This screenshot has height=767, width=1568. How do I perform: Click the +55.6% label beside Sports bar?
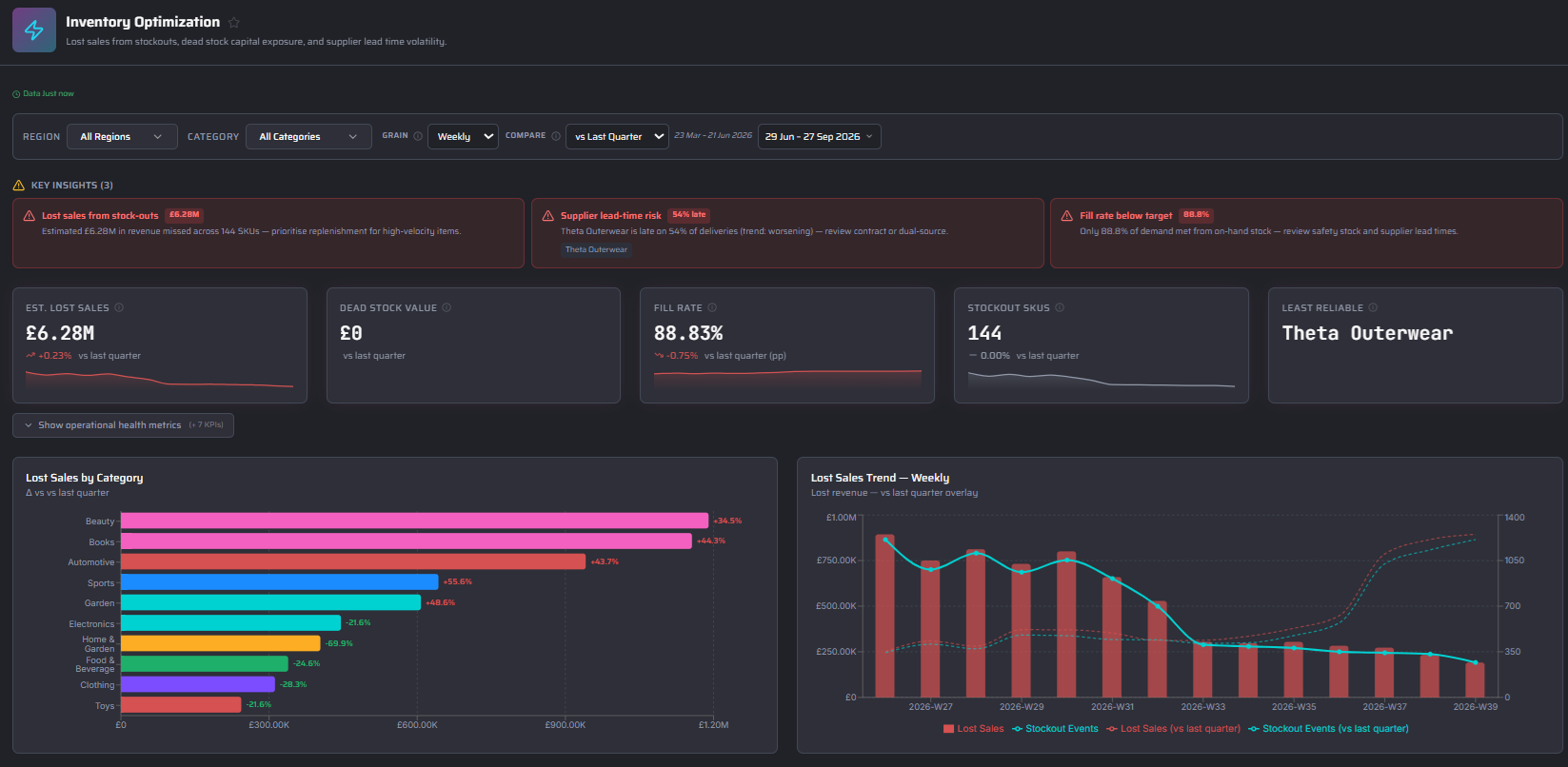pyautogui.click(x=458, y=582)
